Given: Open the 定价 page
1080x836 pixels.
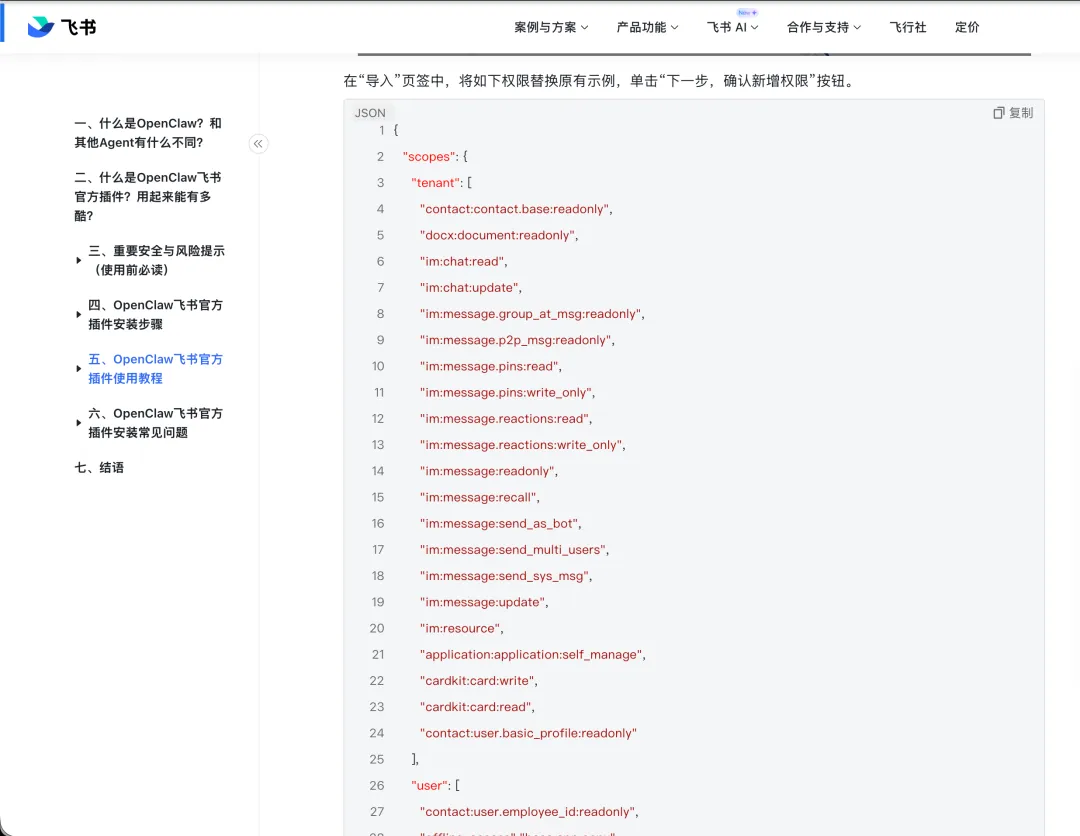Looking at the screenshot, I should coord(966,28).
